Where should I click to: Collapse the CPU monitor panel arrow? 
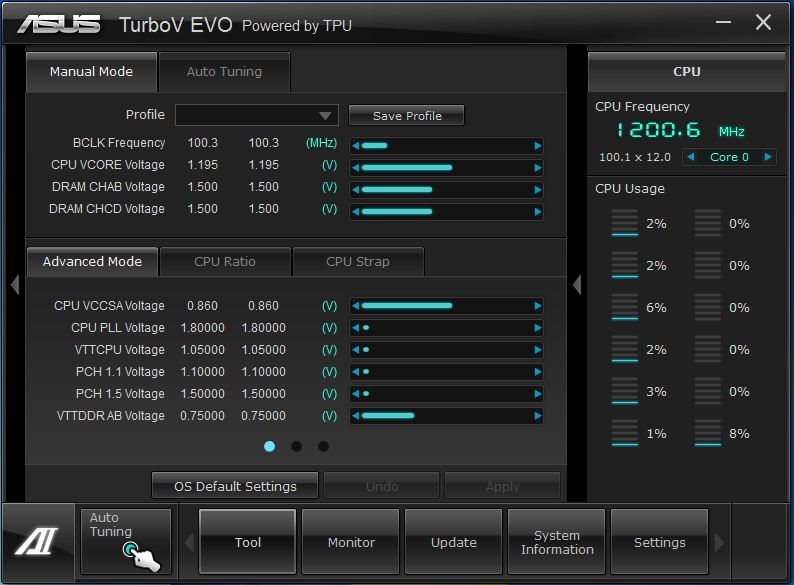(x=577, y=285)
